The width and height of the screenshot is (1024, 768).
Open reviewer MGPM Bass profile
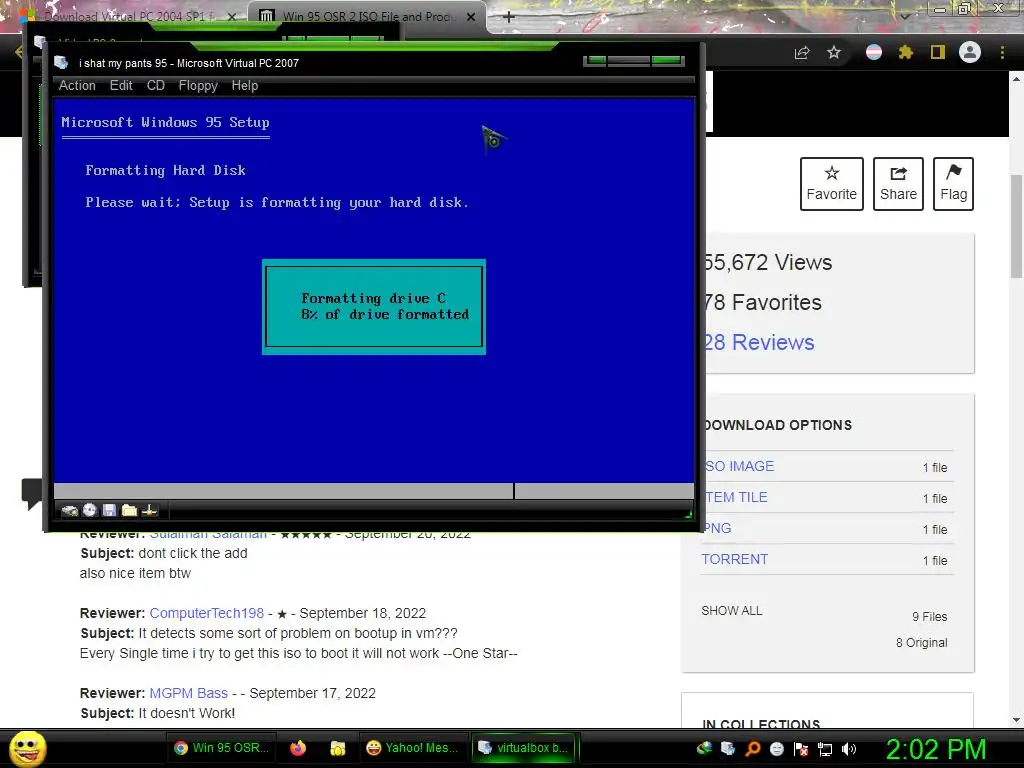pos(189,693)
